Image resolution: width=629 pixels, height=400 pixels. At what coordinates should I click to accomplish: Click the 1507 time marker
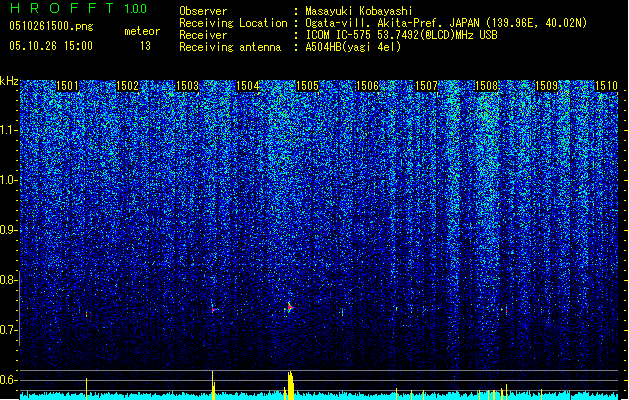[426, 86]
